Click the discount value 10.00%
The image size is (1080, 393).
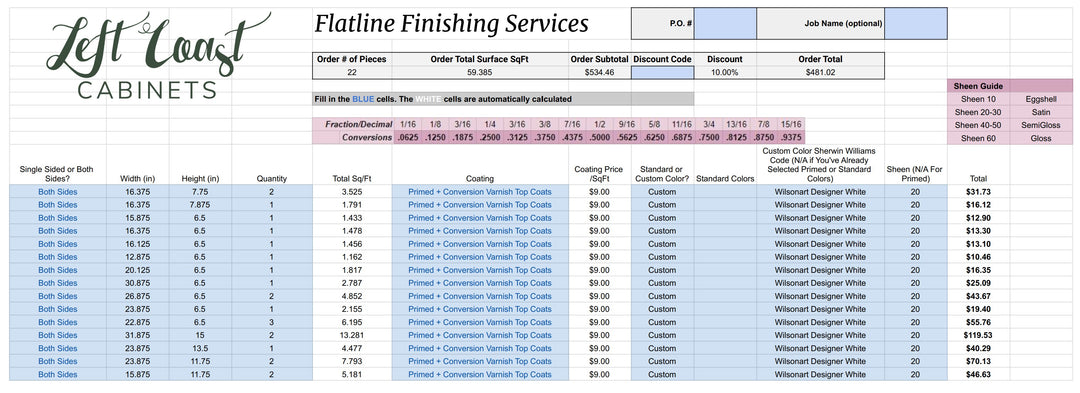pyautogui.click(x=725, y=72)
